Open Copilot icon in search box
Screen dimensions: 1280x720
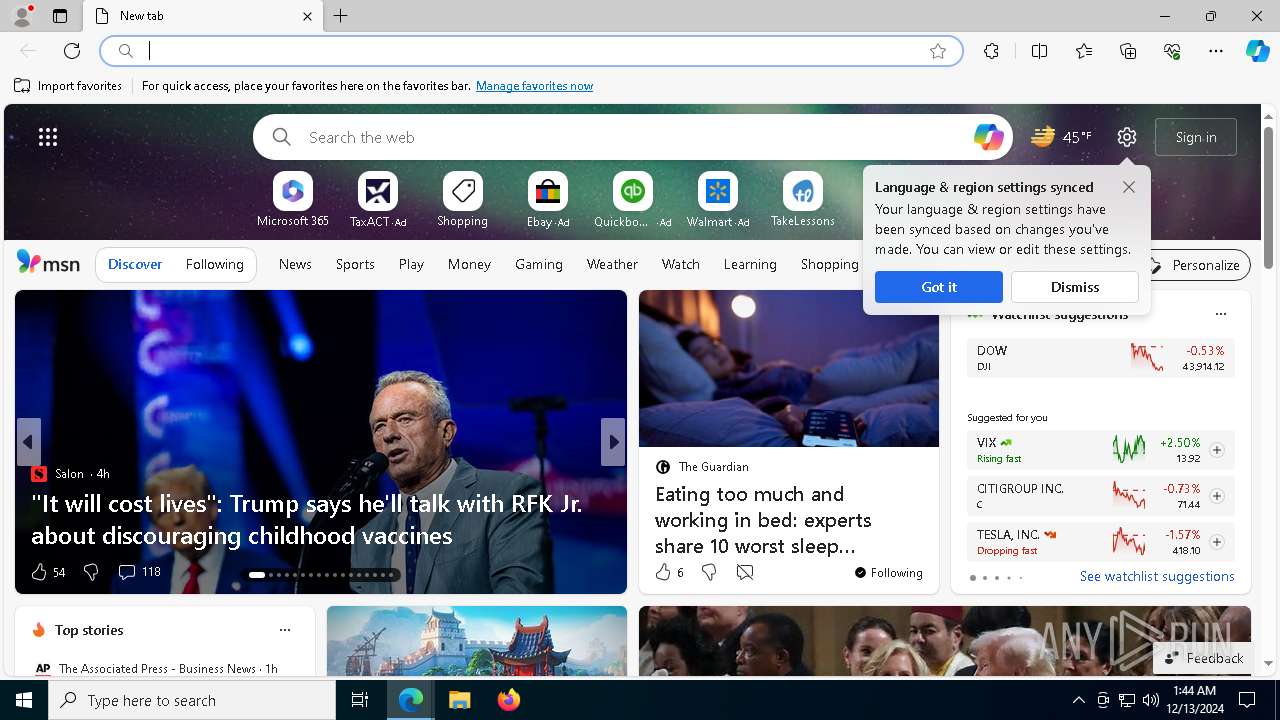tap(988, 137)
